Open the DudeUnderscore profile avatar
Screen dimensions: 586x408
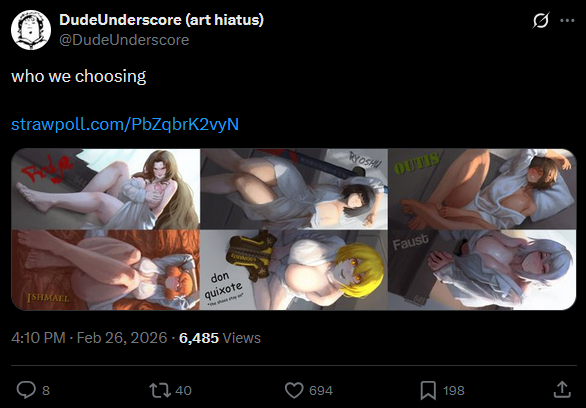31,30
